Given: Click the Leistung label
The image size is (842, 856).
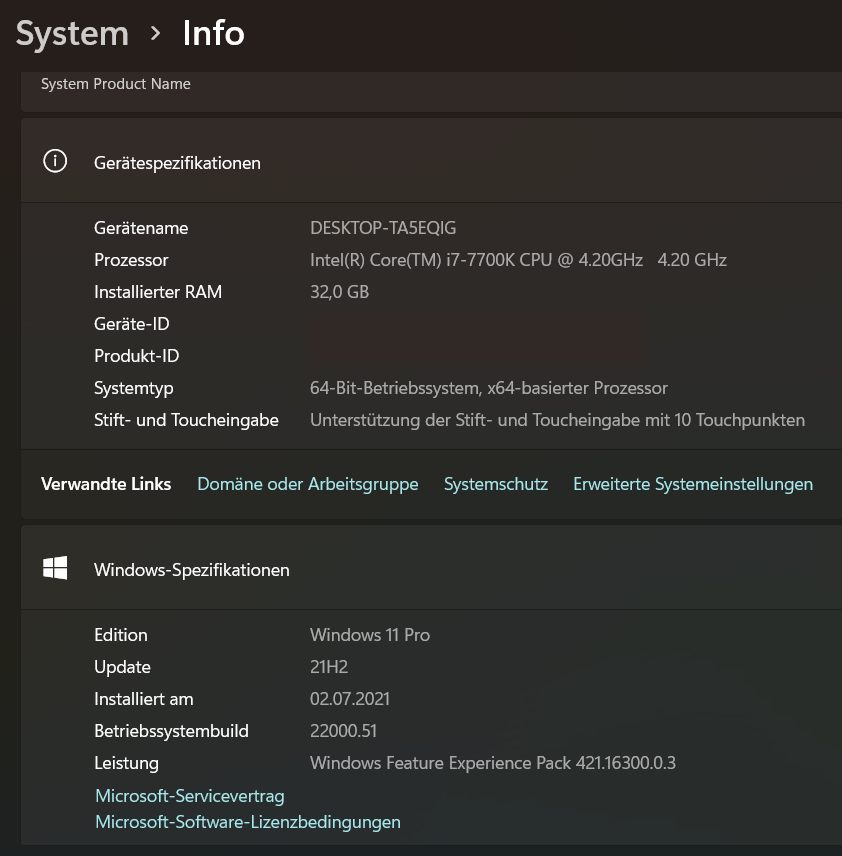Looking at the screenshot, I should [126, 763].
